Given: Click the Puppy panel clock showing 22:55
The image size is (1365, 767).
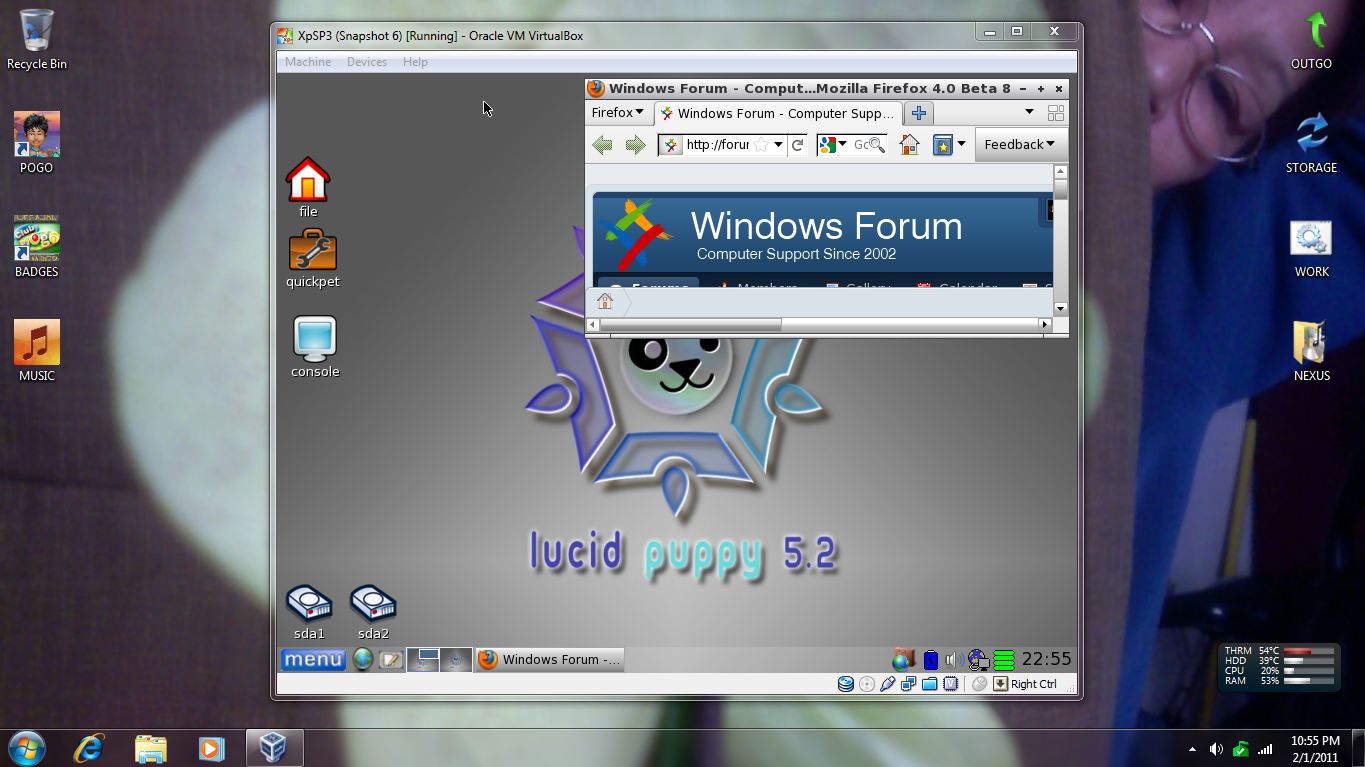Looking at the screenshot, I should coord(1046,659).
